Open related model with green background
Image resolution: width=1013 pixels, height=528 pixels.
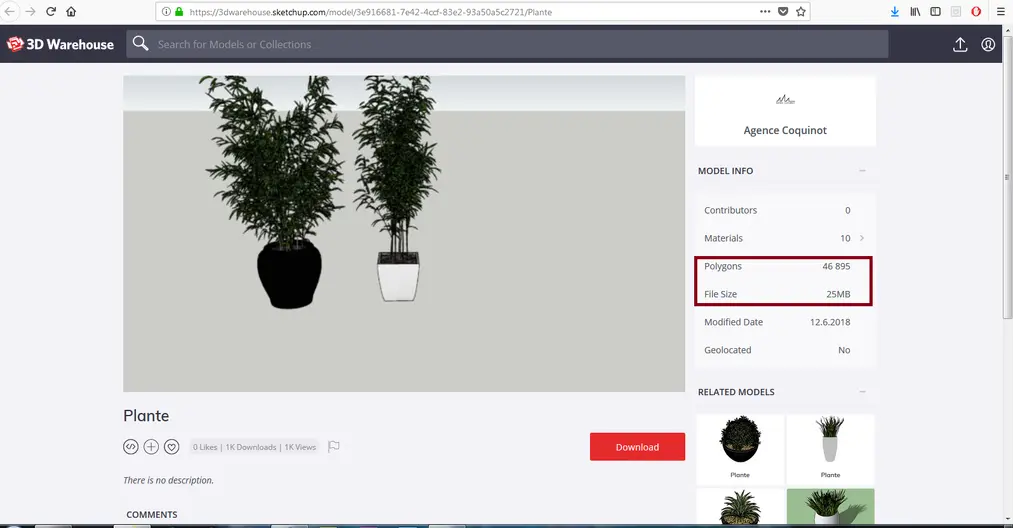click(x=830, y=506)
